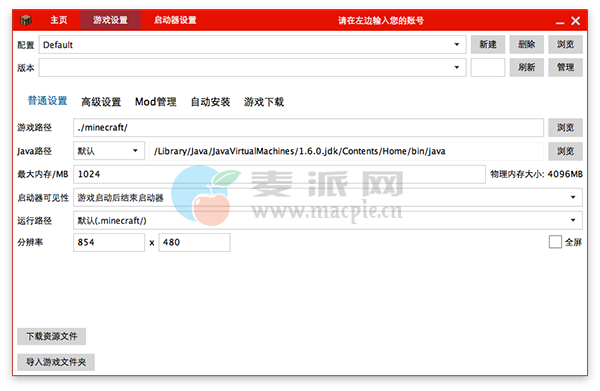Viewport: 600px width, 391px height.
Task: Click 浏览 next to the Java path
Action: click(x=565, y=151)
